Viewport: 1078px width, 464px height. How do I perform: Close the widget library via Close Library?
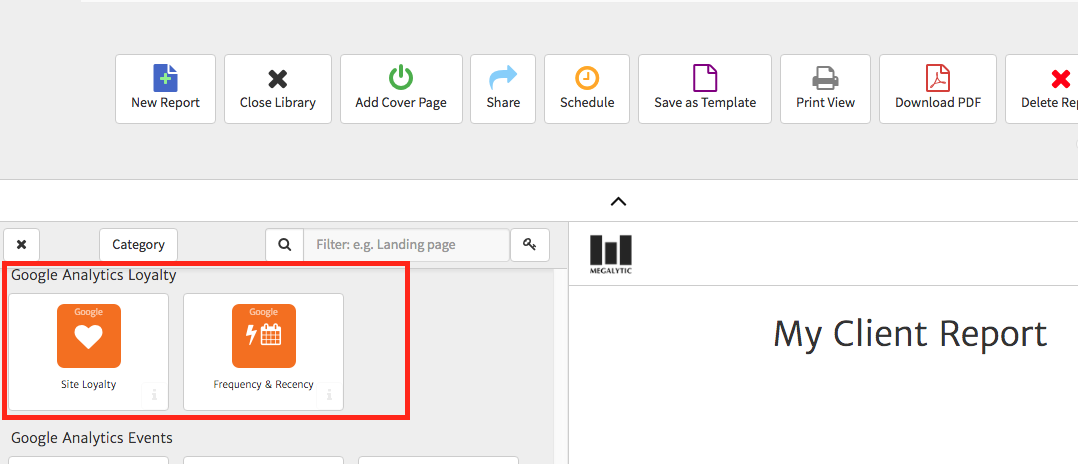(278, 89)
